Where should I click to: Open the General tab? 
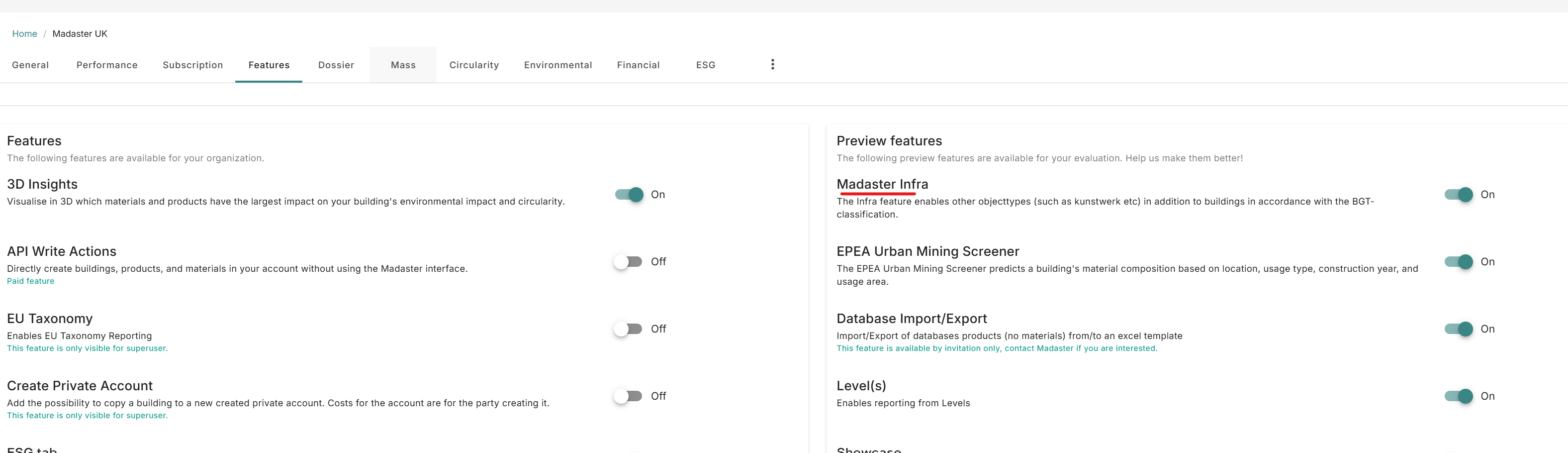coord(30,65)
